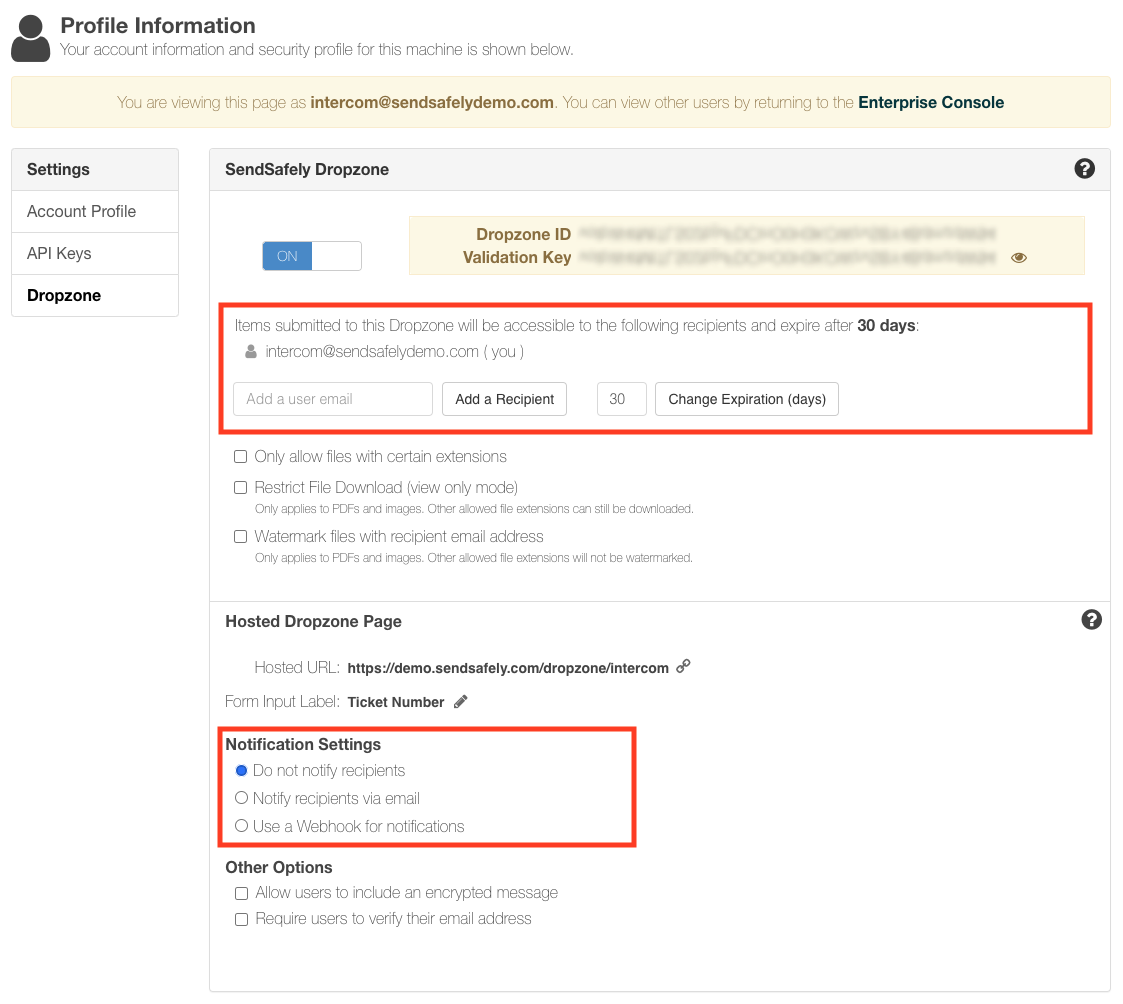Open the Enterprise Console link
The width and height of the screenshot is (1123, 1004).
930,102
